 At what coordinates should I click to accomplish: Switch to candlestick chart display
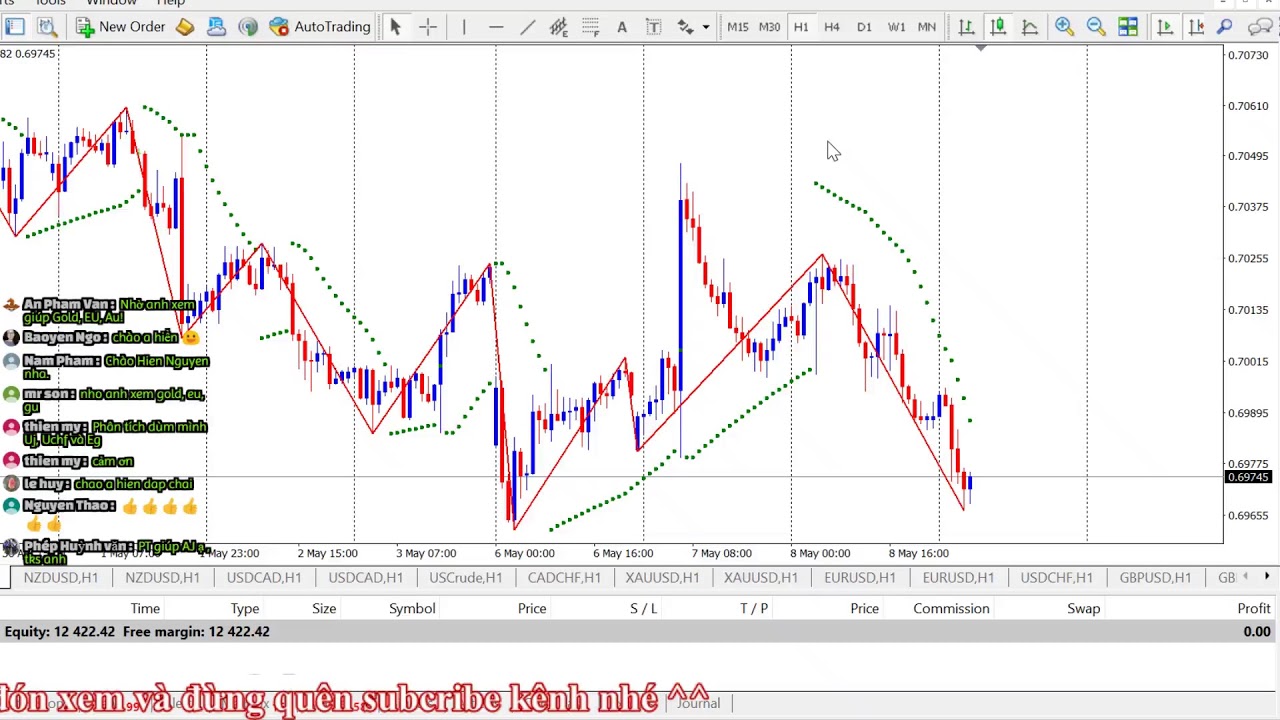pyautogui.click(x=998, y=27)
